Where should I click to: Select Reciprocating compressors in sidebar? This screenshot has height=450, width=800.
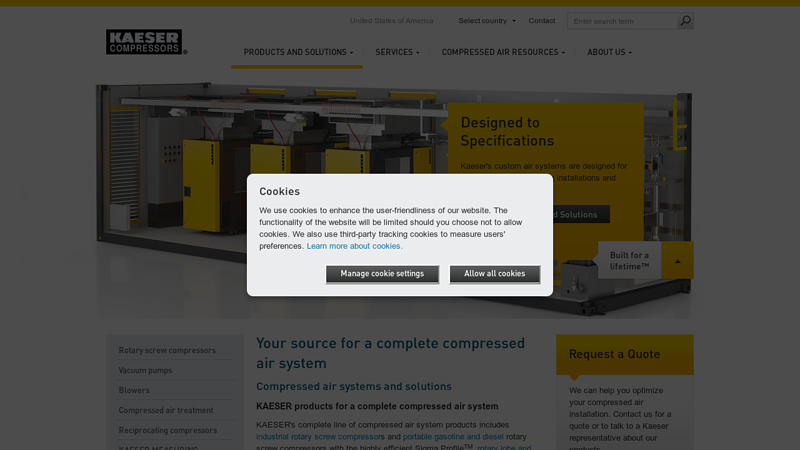tap(168, 430)
